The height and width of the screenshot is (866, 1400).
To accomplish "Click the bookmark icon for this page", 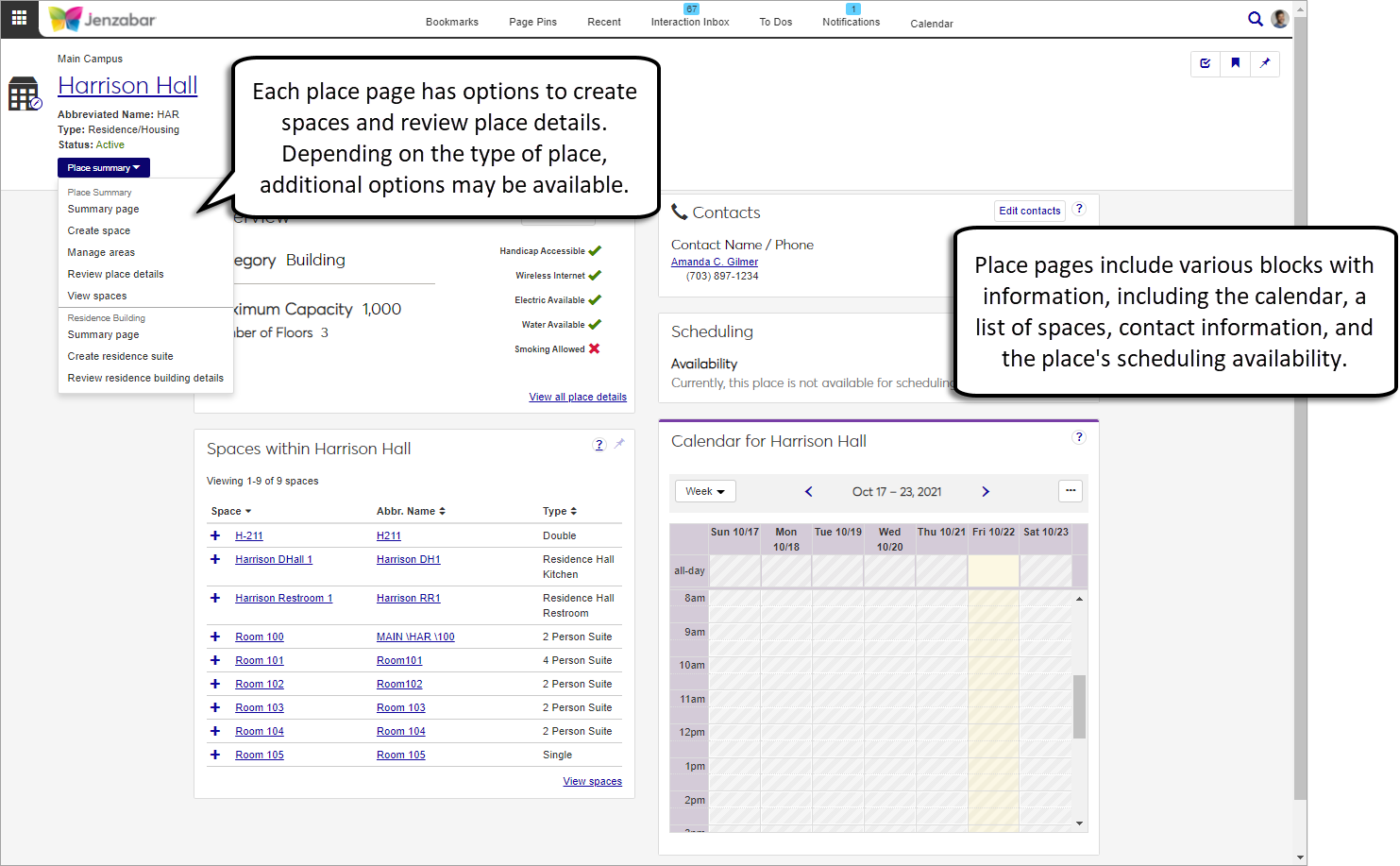I will pyautogui.click(x=1235, y=63).
